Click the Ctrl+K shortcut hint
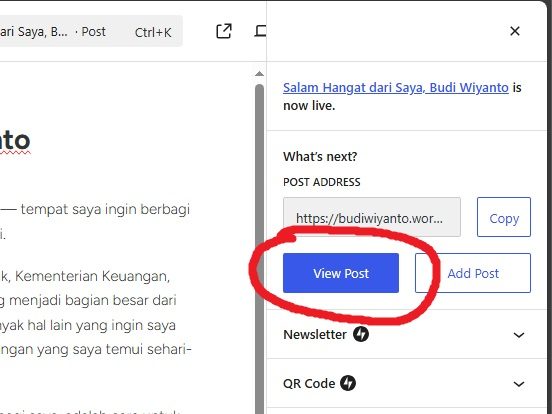This screenshot has width=552, height=414. click(x=153, y=32)
